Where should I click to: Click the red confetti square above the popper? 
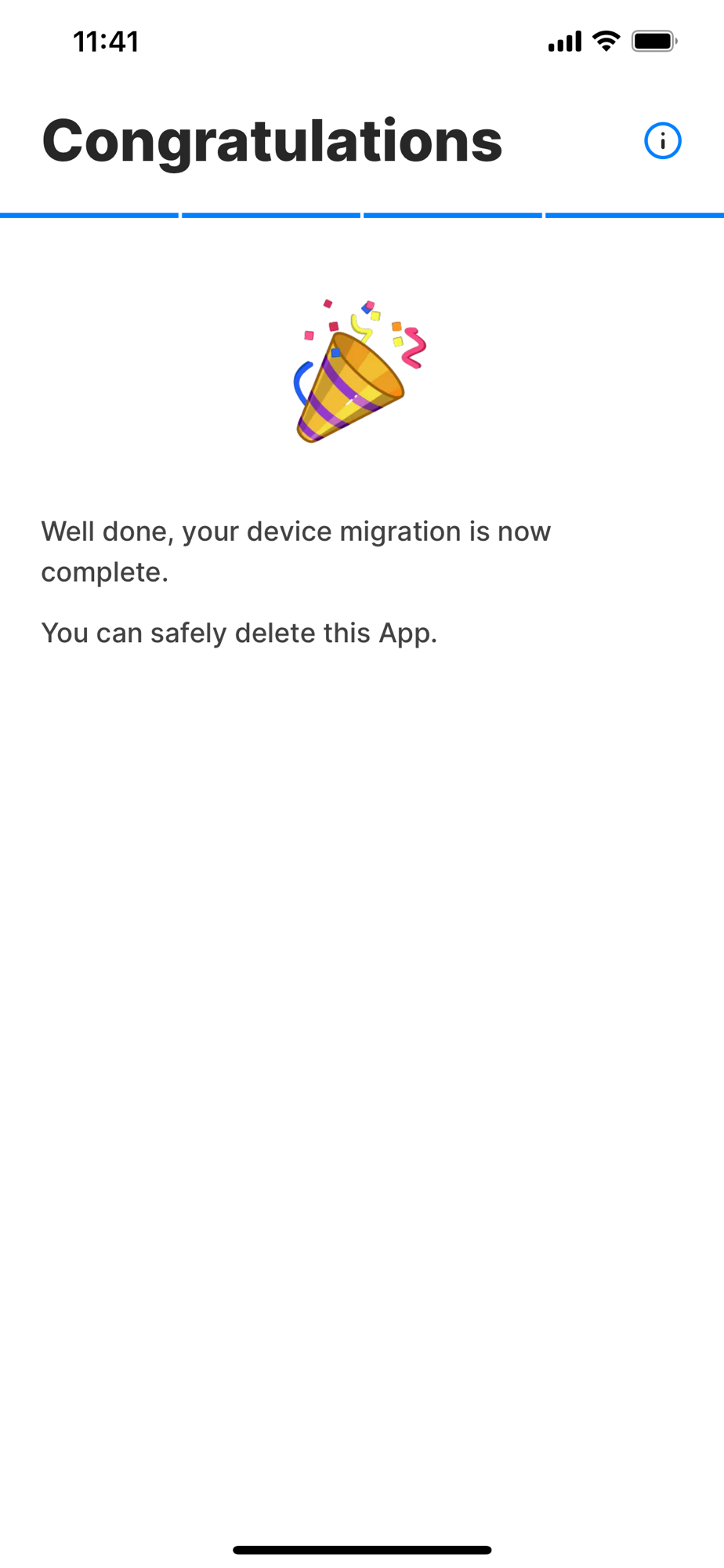[x=334, y=326]
